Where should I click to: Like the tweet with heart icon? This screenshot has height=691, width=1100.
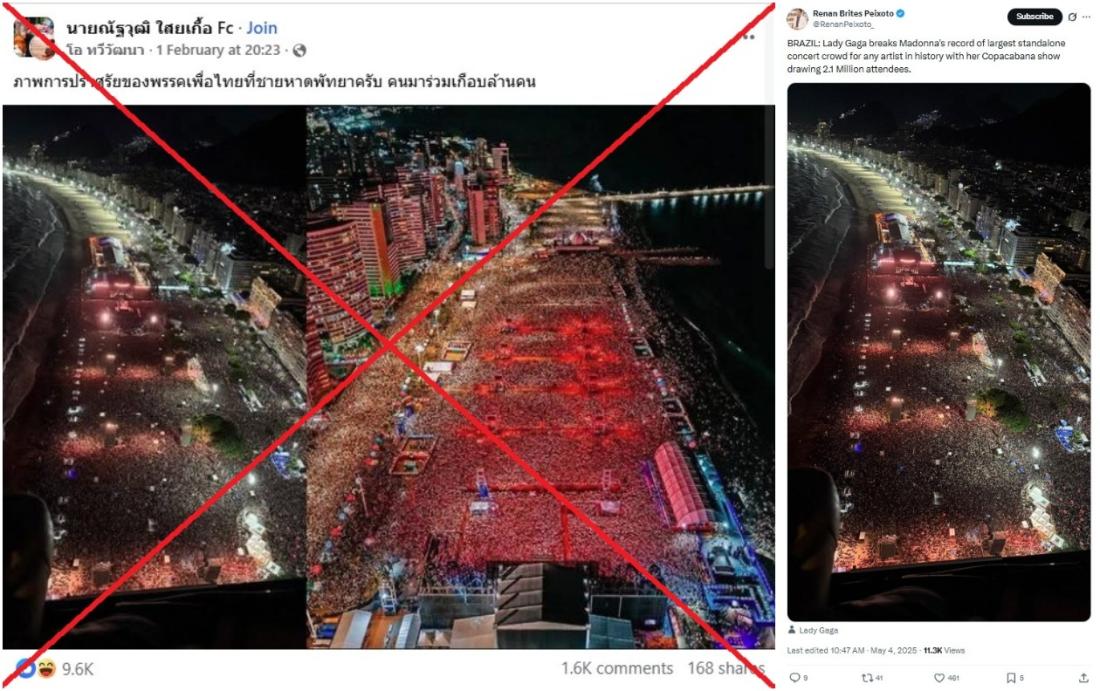[939, 678]
